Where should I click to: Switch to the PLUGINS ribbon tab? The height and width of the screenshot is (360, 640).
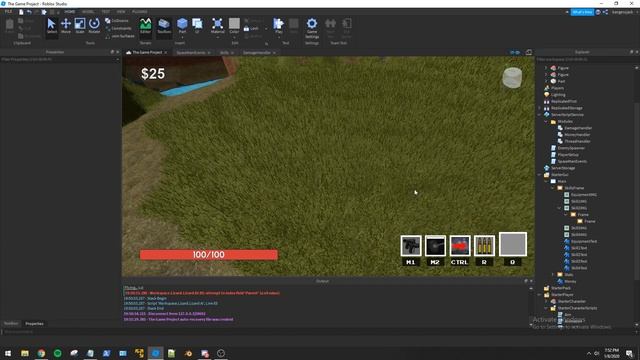[x=140, y=12]
